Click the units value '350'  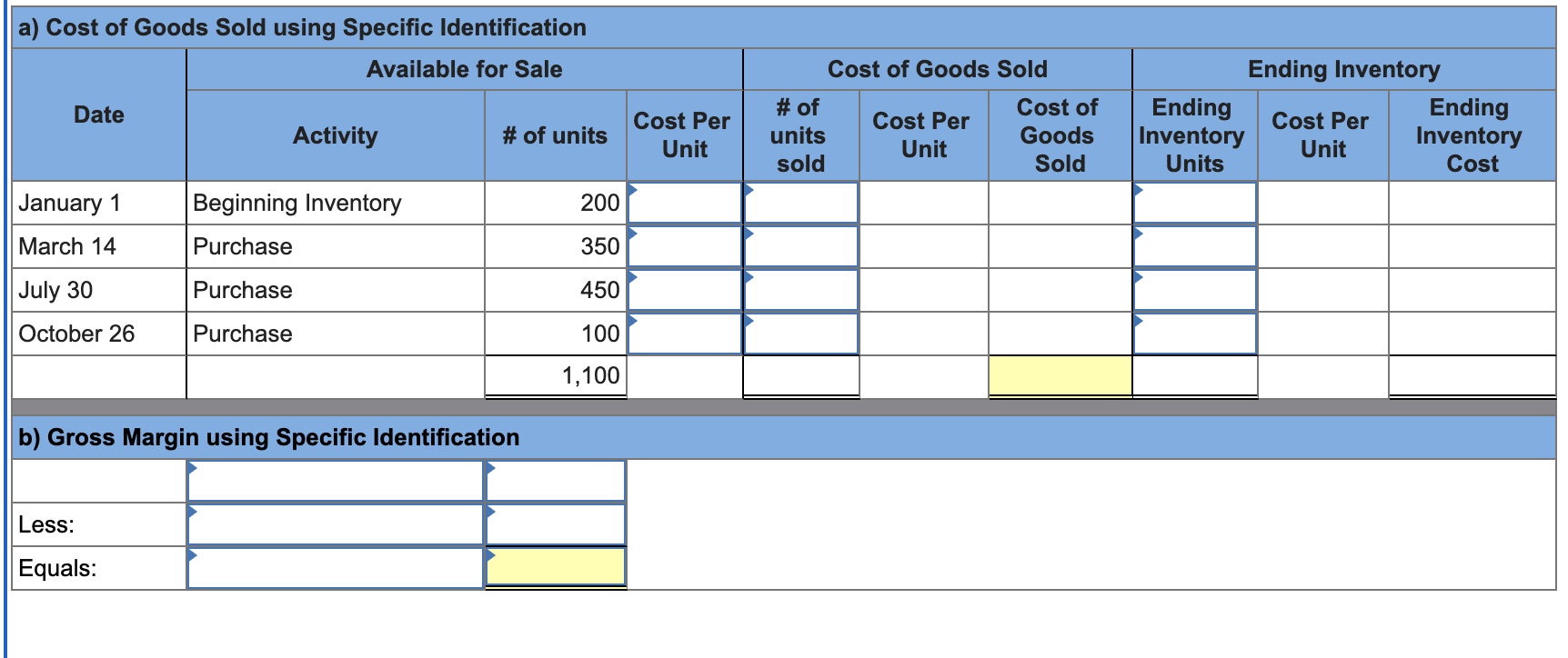pyautogui.click(x=600, y=246)
